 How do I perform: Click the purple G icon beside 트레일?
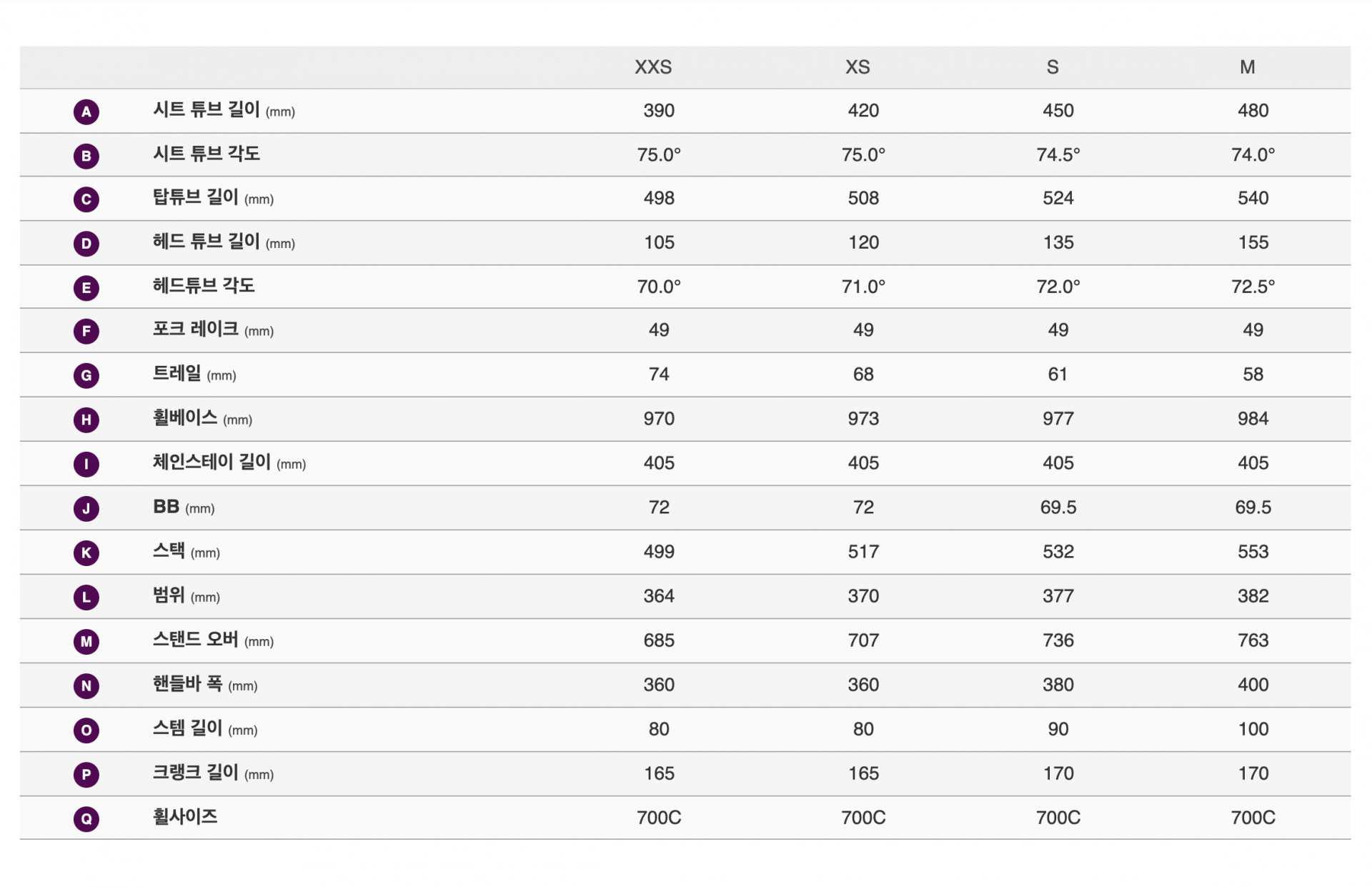coord(86,375)
